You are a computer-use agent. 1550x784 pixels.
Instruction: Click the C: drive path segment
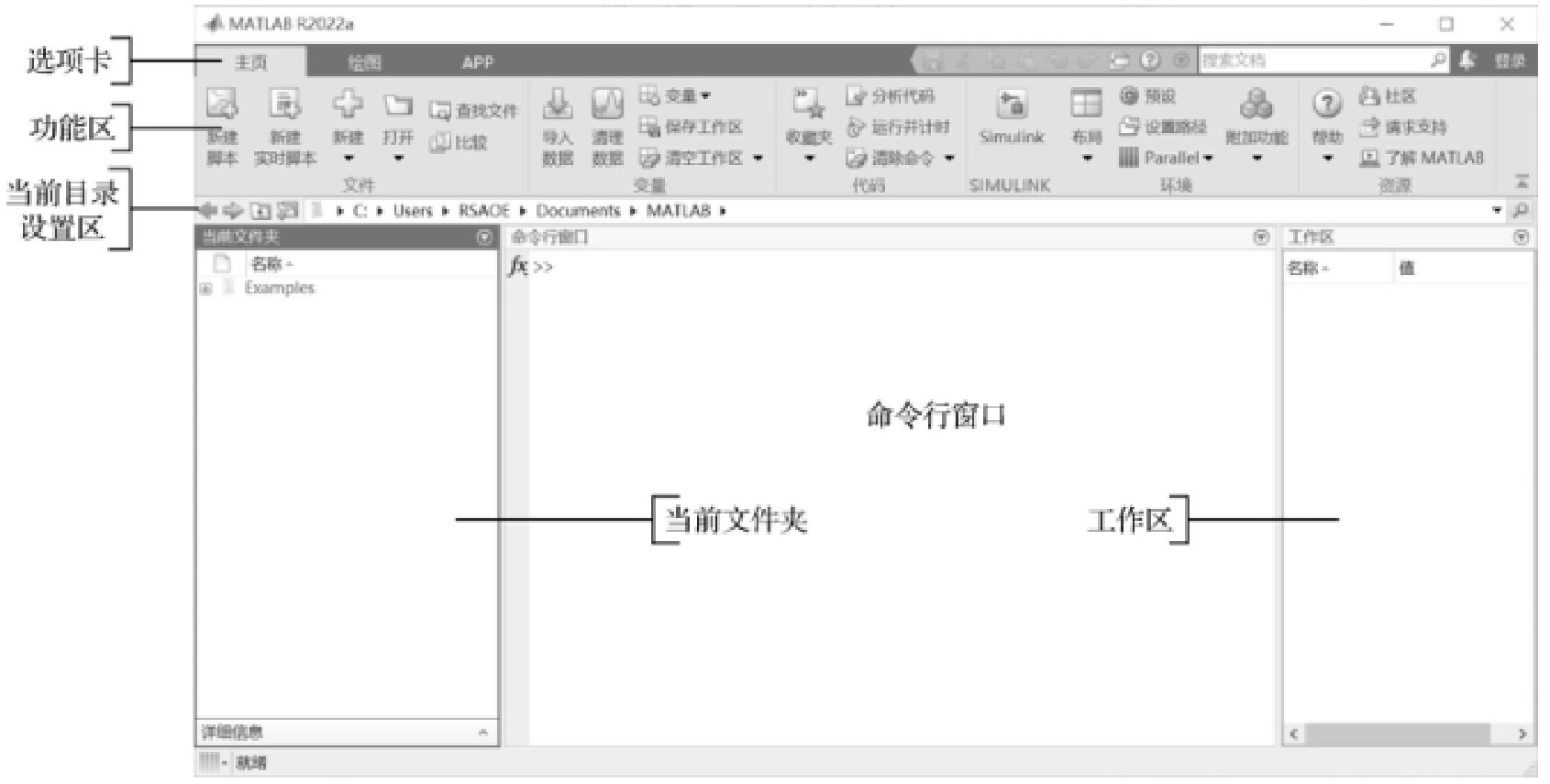360,210
